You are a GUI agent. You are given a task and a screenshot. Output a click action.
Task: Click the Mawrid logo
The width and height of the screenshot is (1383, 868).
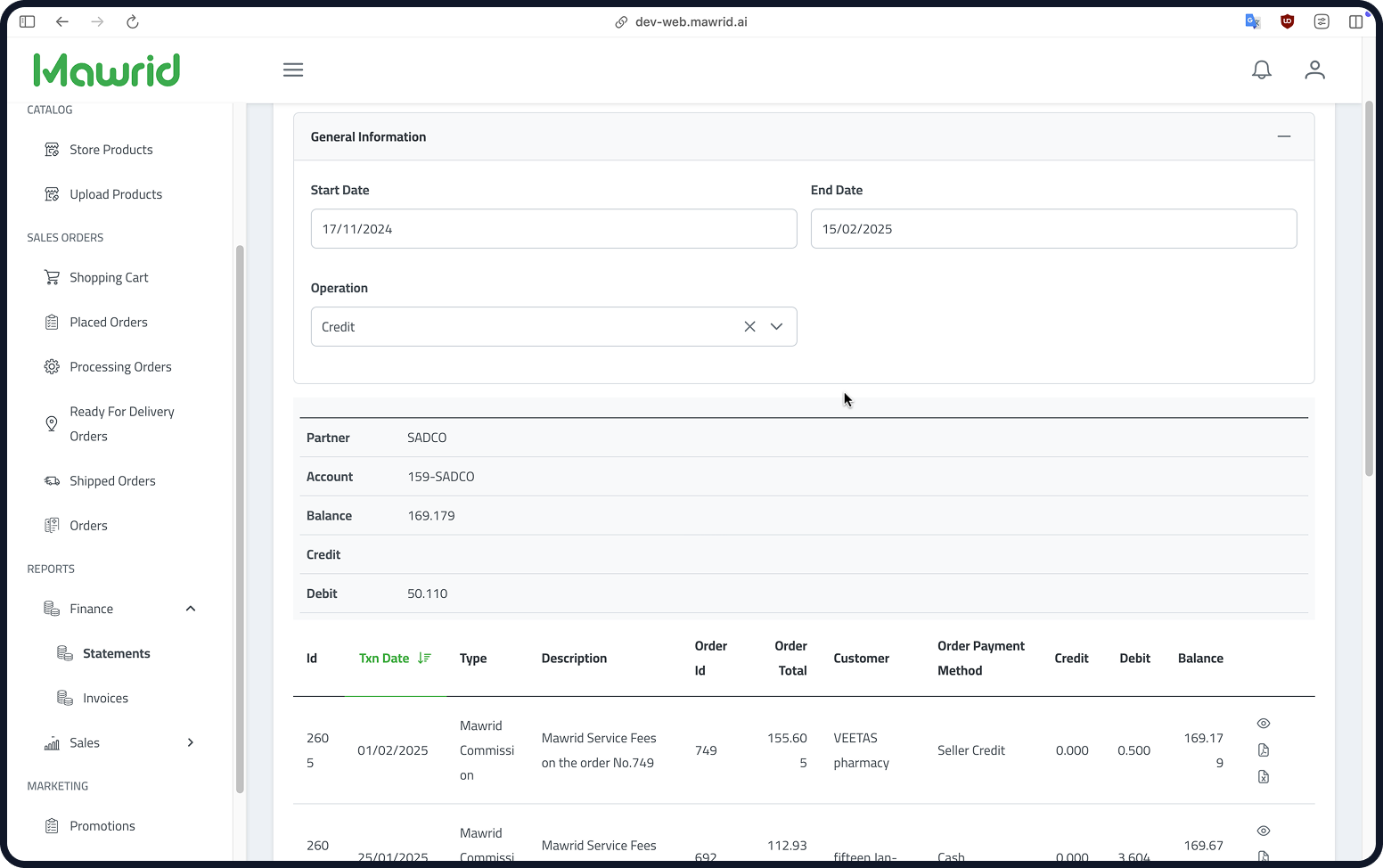point(107,70)
